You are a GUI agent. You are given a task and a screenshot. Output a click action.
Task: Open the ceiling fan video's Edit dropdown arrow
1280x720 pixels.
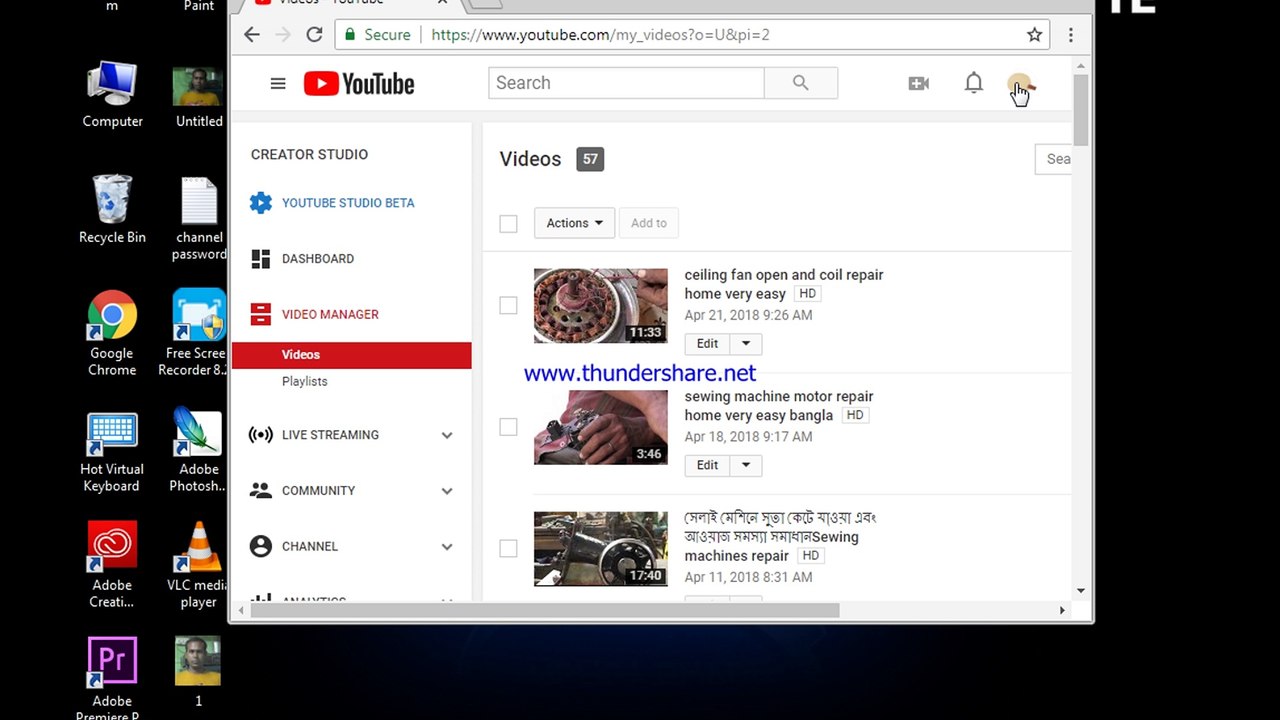746,343
